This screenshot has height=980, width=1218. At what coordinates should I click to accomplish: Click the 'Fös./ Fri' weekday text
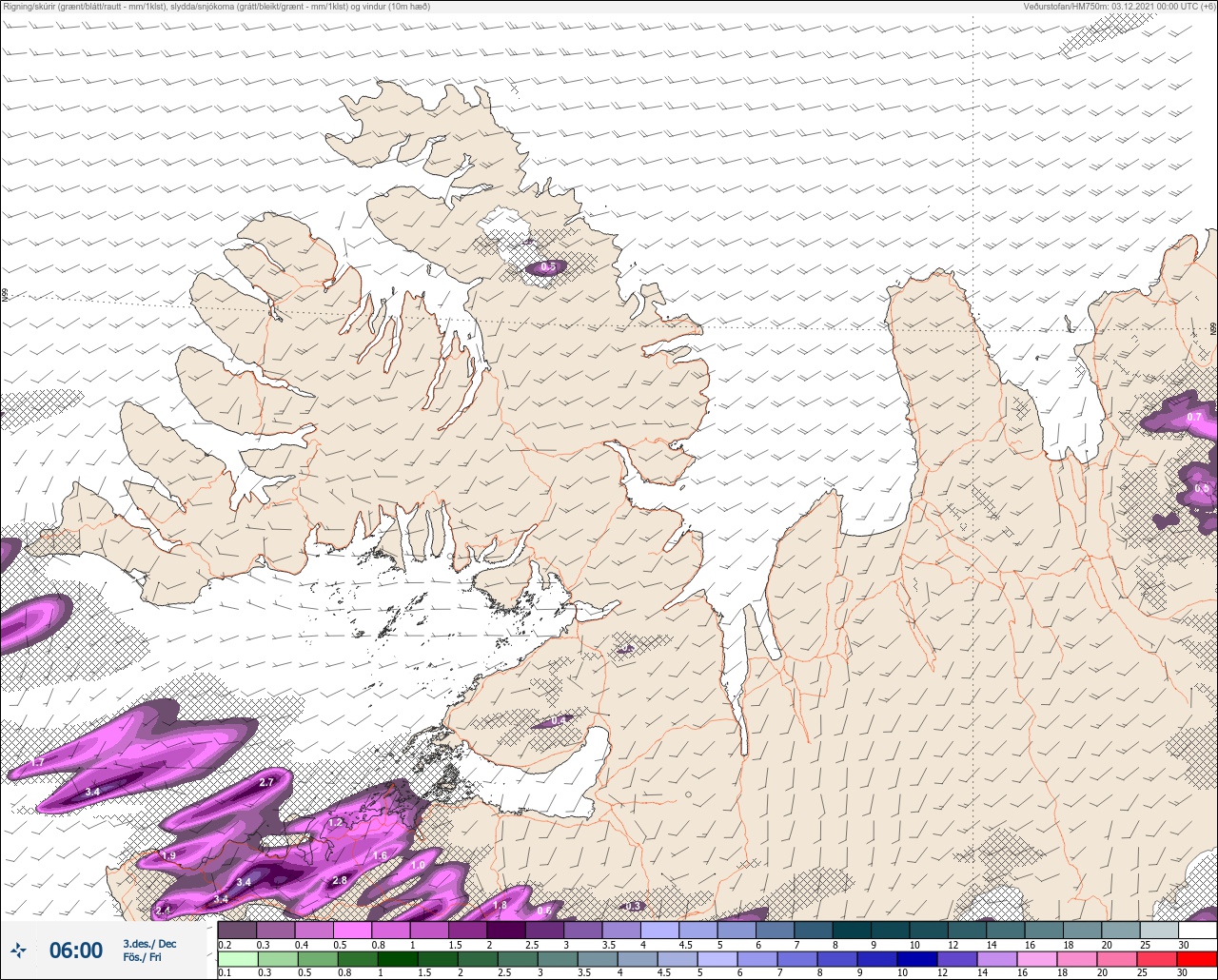tap(142, 957)
